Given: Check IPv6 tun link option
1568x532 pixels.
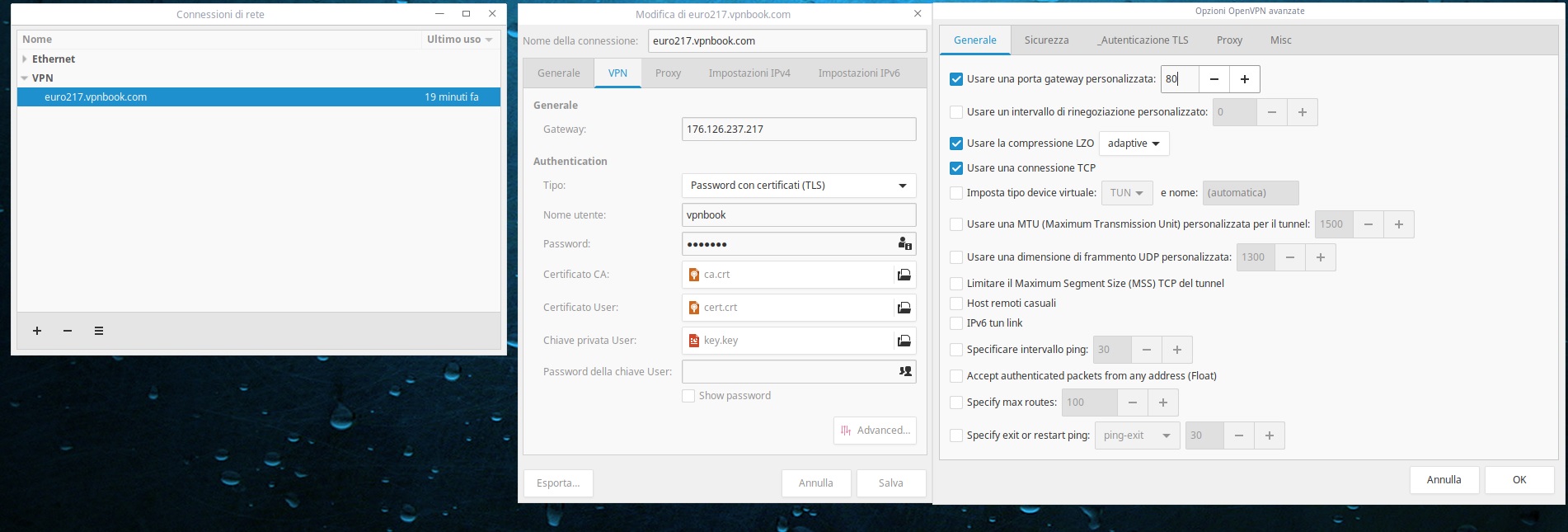Looking at the screenshot, I should (x=956, y=323).
